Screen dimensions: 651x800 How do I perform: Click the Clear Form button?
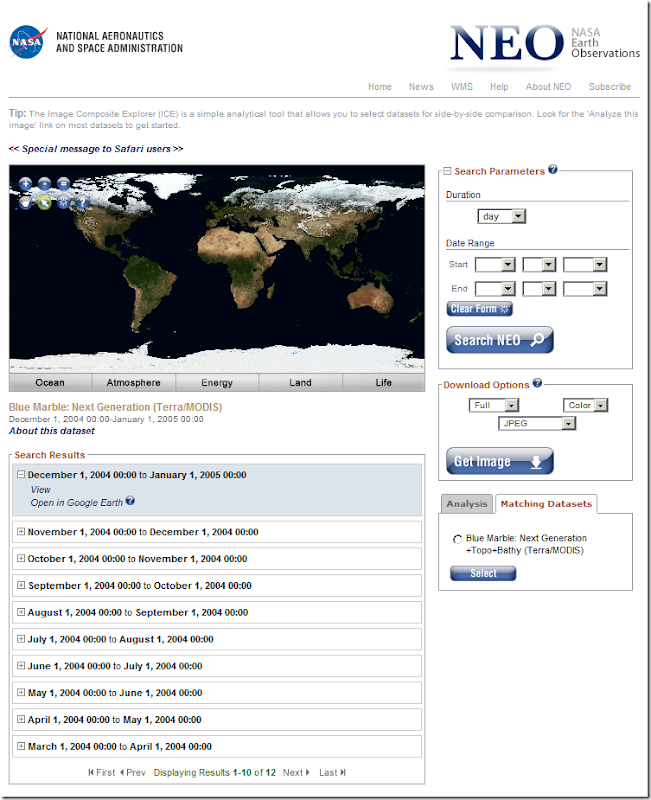[480, 309]
